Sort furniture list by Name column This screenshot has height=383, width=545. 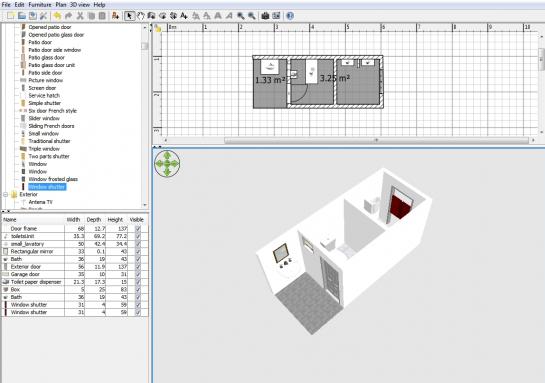tap(33, 220)
